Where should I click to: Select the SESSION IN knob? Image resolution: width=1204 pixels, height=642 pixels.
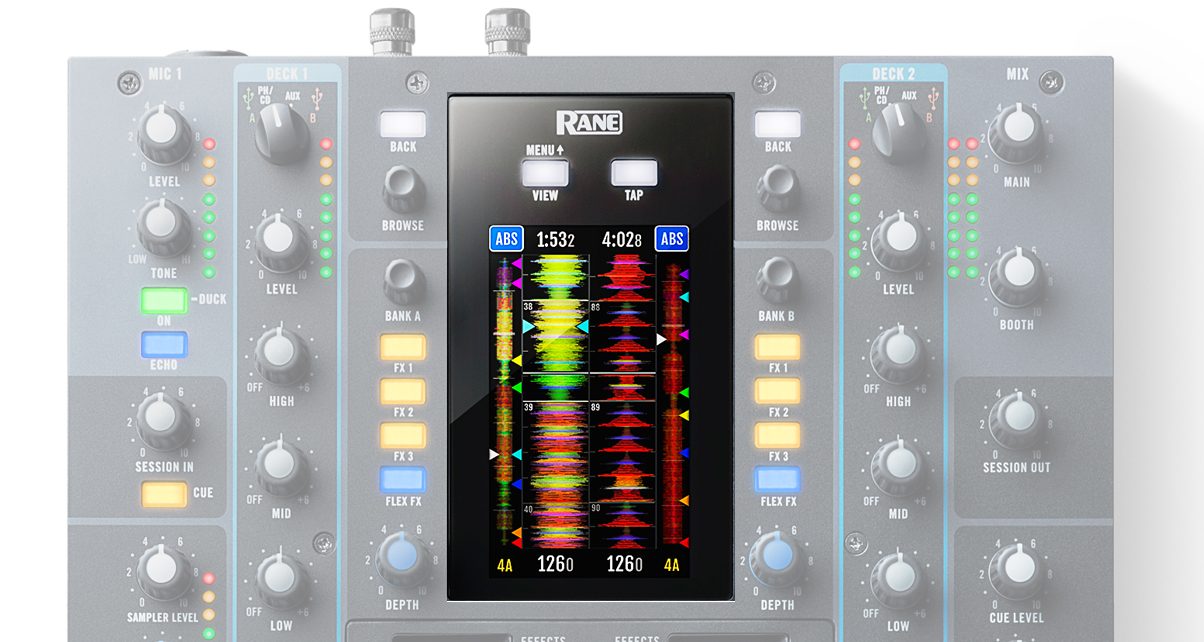click(164, 419)
